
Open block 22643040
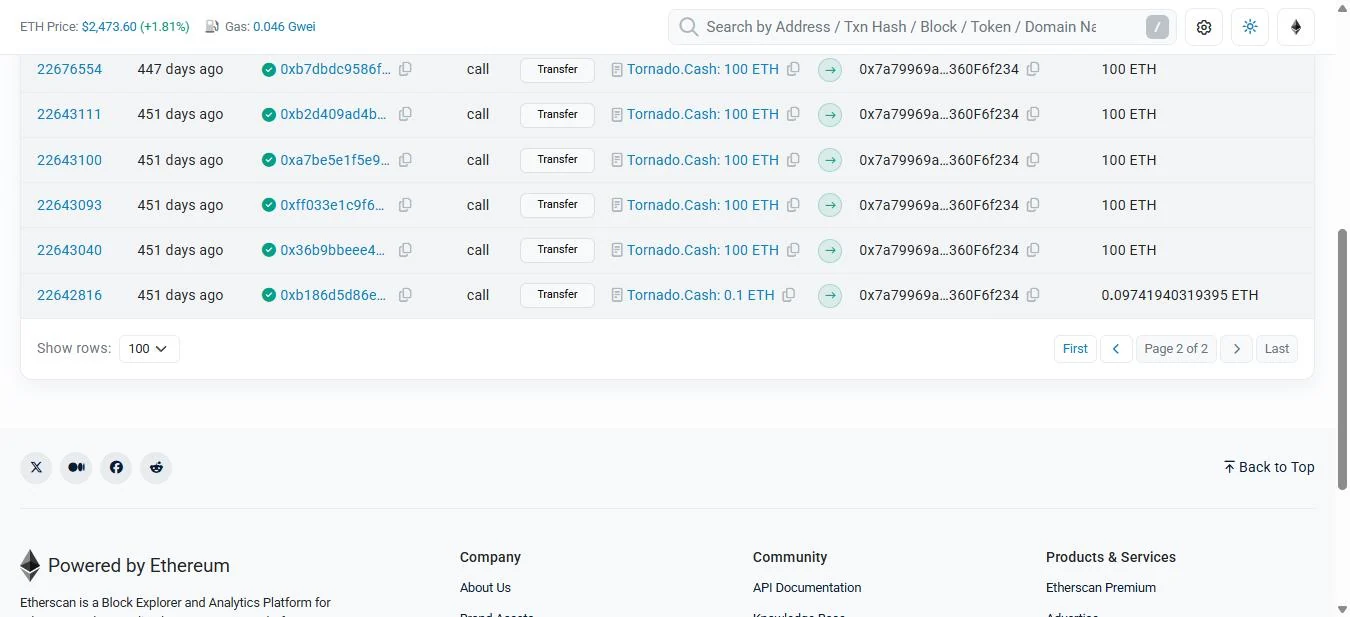[69, 250]
